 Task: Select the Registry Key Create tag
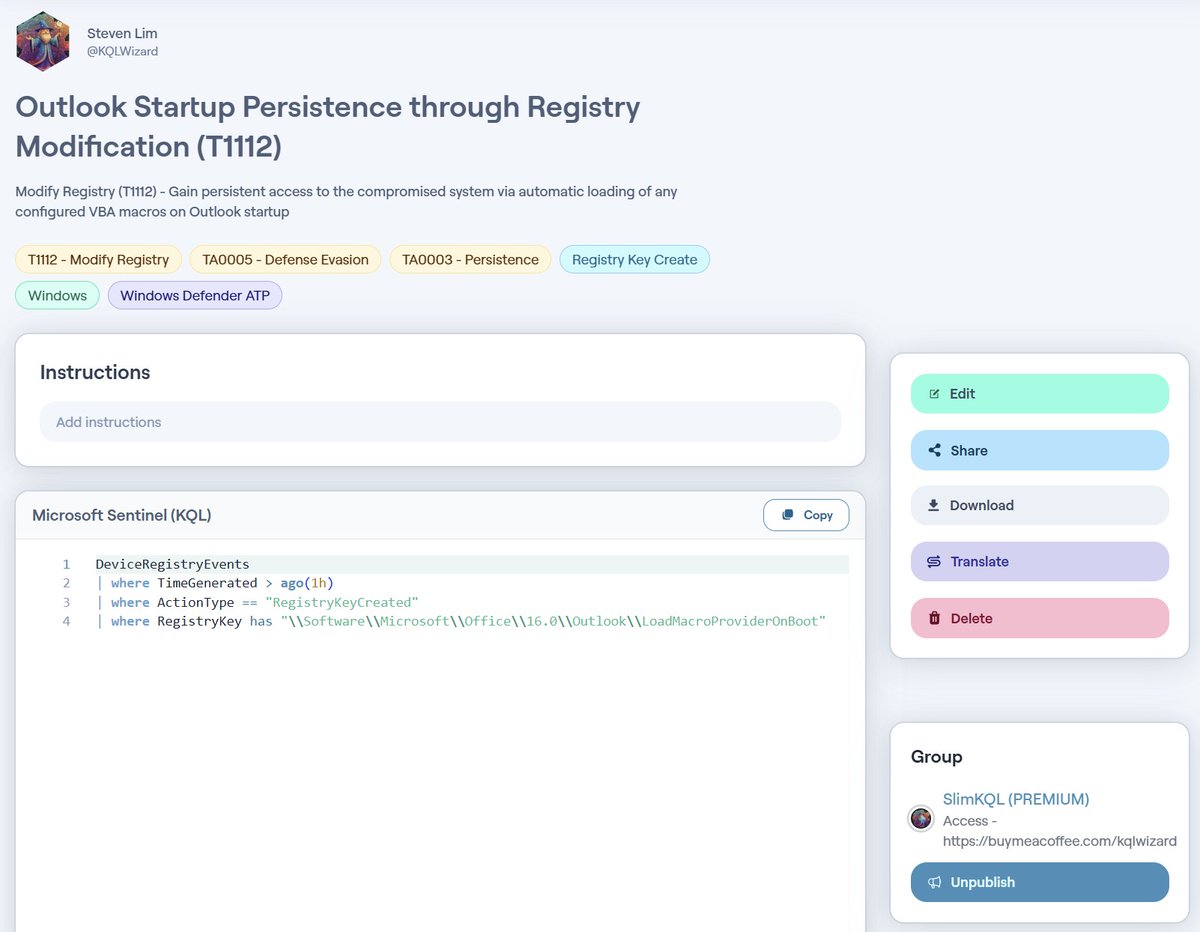click(634, 259)
